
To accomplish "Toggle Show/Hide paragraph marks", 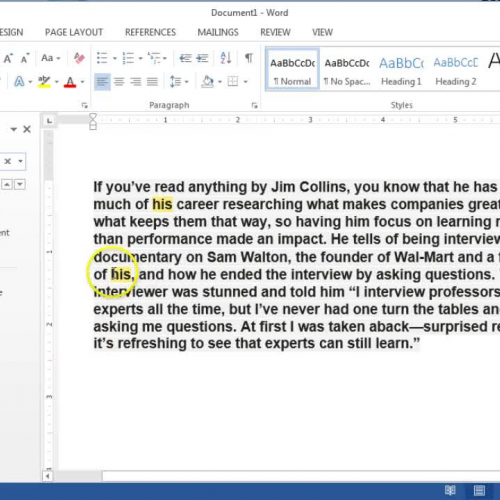I will 248,58.
